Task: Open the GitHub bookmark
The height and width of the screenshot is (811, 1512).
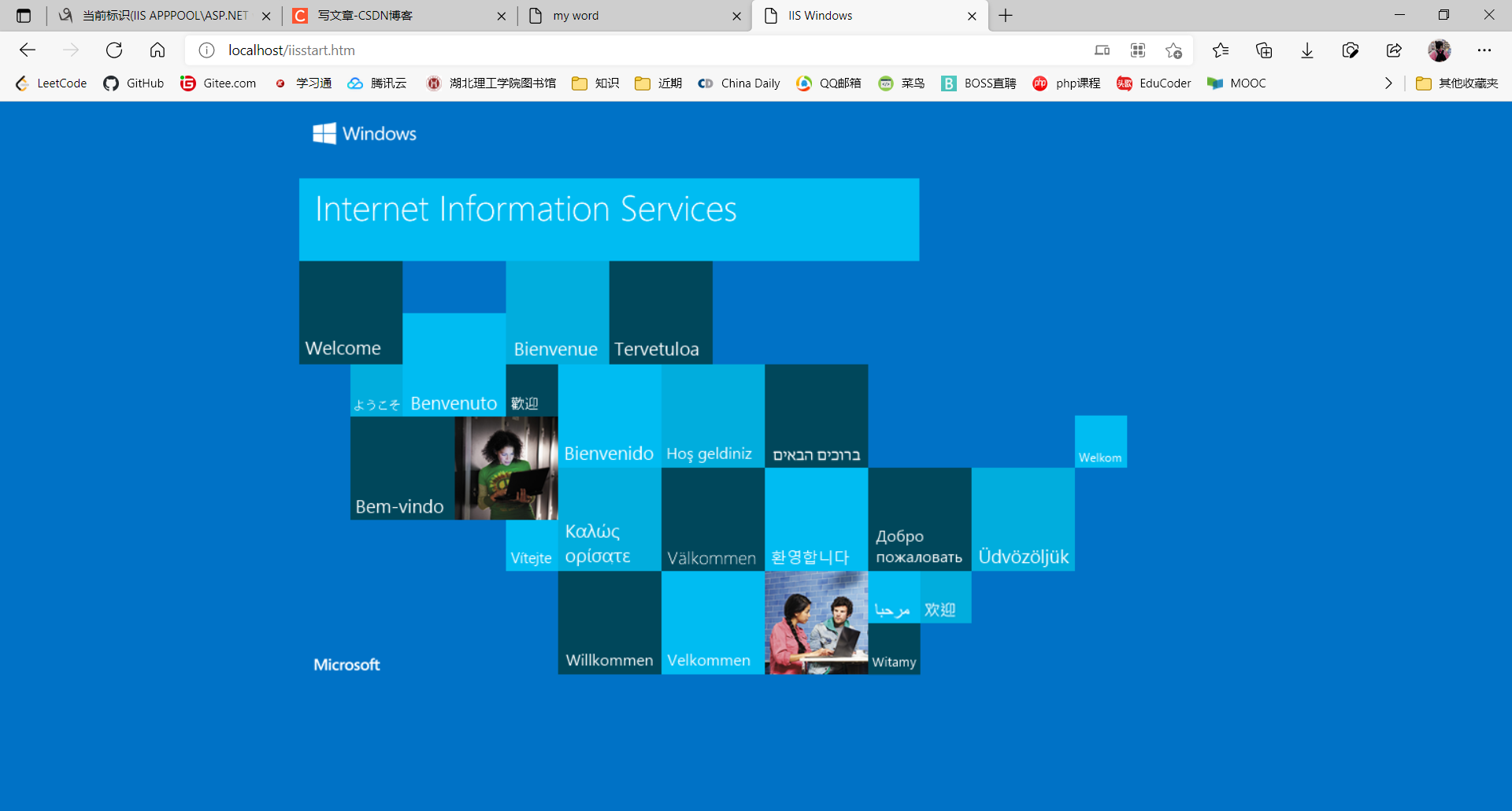Action: 133,83
